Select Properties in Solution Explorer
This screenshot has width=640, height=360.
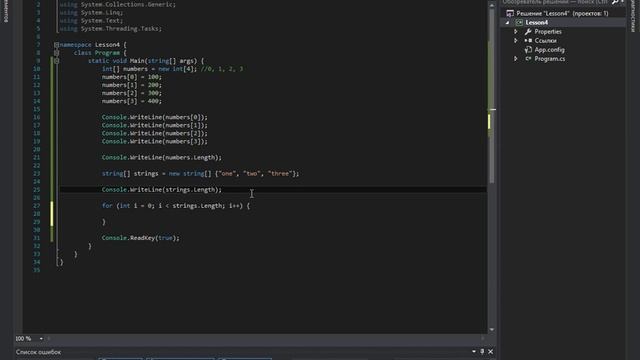pos(548,31)
